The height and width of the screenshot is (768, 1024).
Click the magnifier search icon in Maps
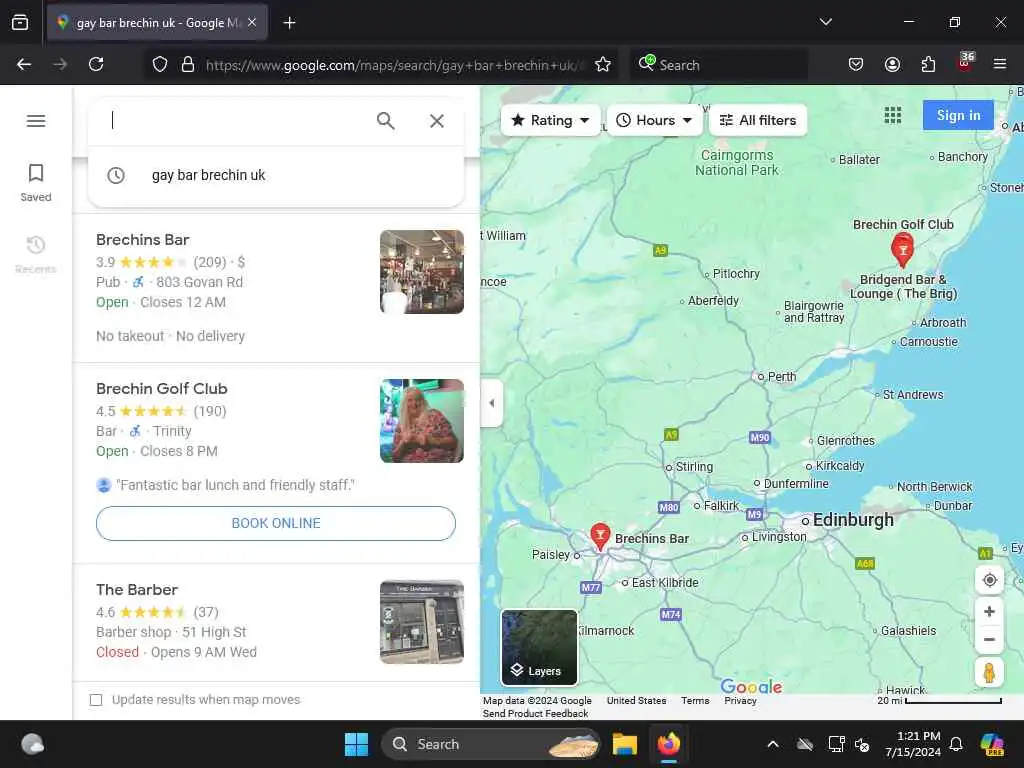(x=385, y=120)
